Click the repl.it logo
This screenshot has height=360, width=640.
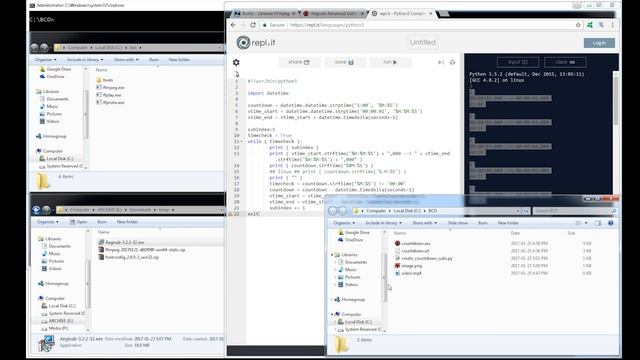point(256,42)
